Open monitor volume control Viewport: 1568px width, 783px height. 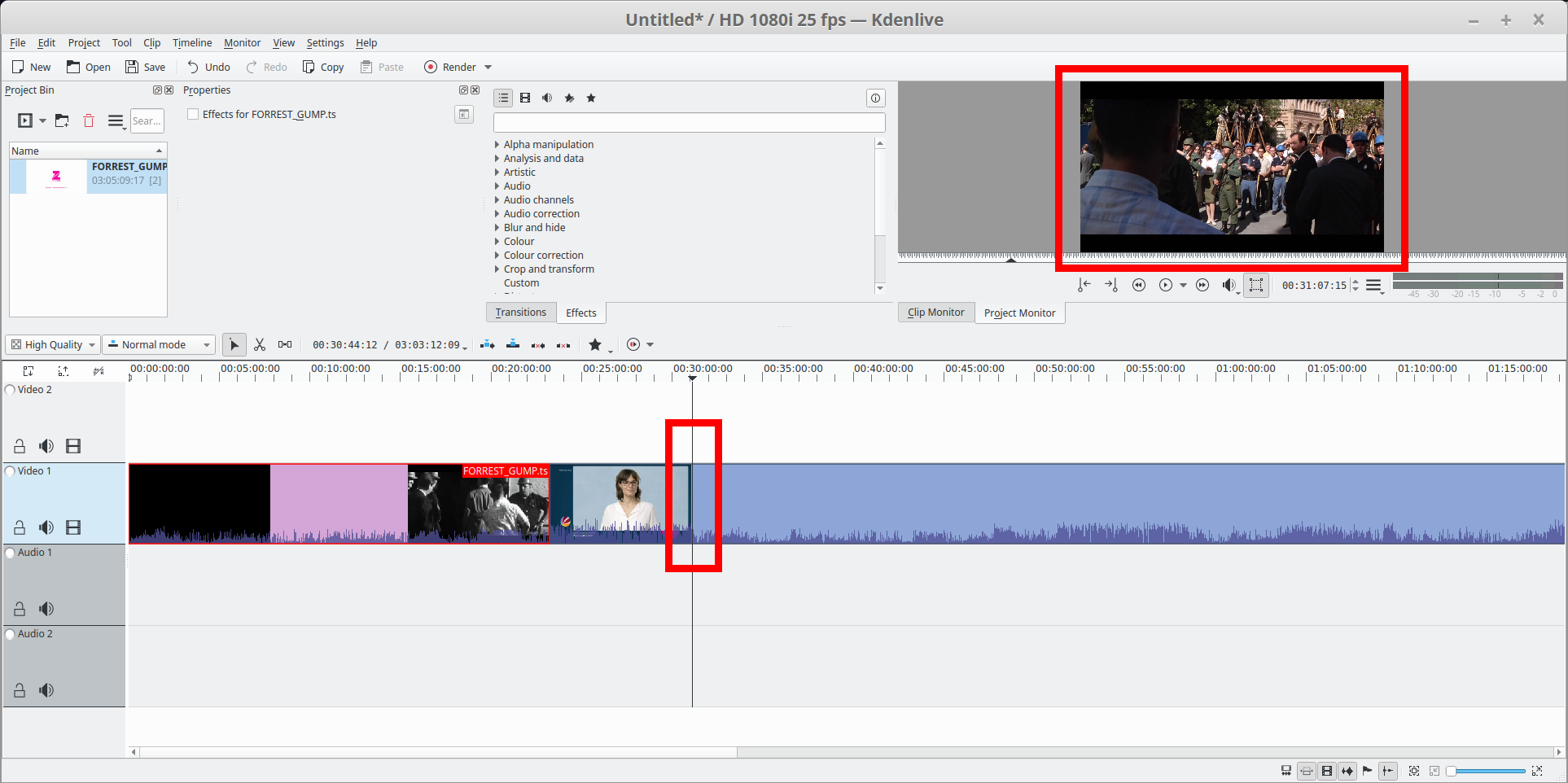tap(1230, 285)
